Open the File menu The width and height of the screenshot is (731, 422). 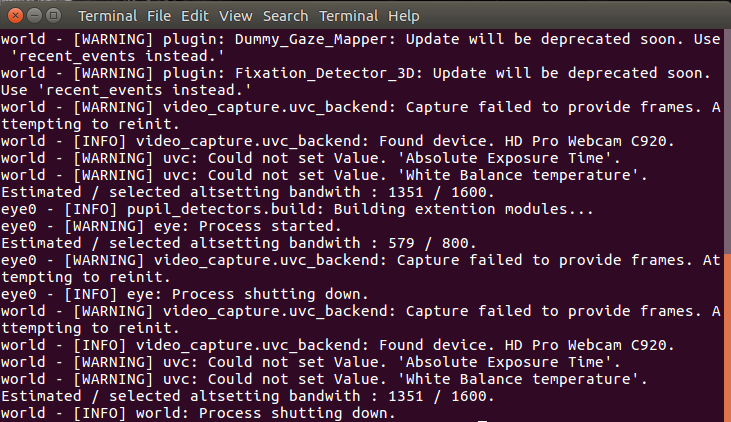point(159,16)
